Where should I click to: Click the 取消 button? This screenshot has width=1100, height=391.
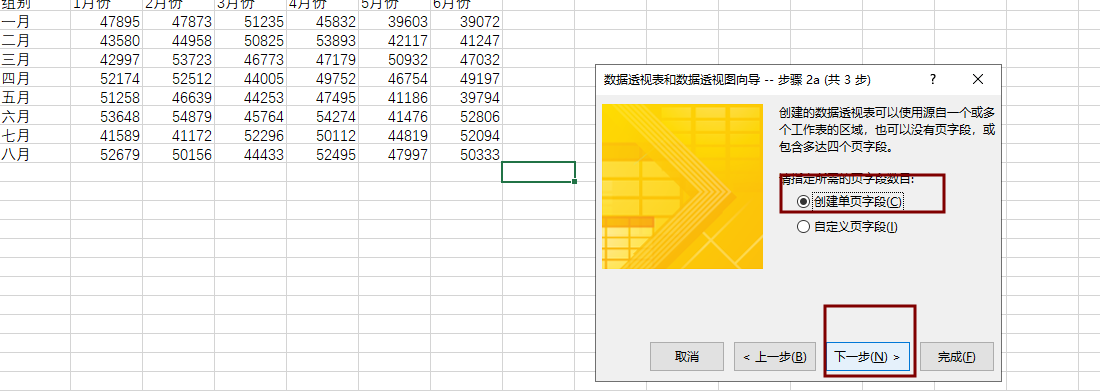click(x=687, y=357)
